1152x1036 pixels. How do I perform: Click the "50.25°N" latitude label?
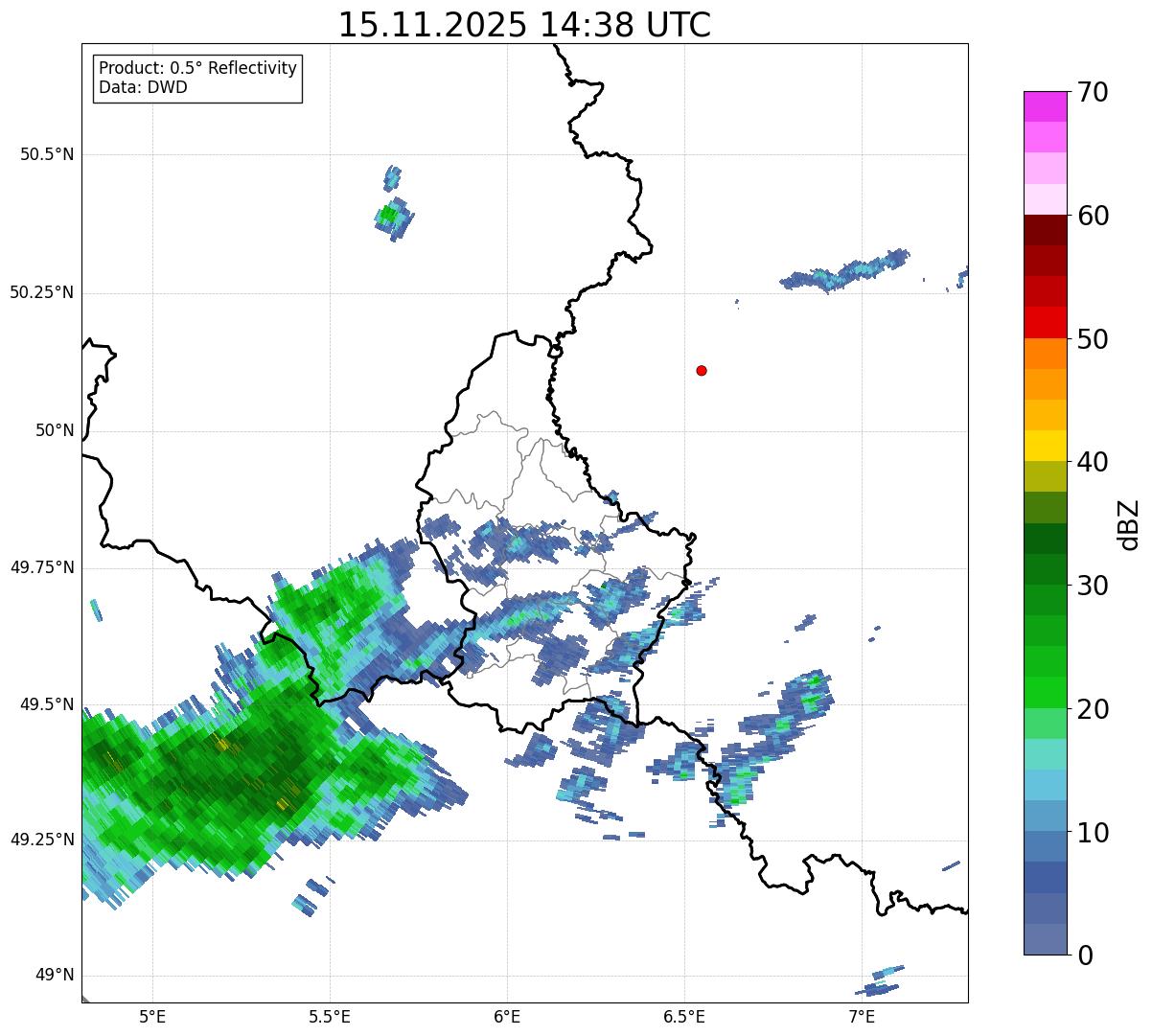point(42,292)
